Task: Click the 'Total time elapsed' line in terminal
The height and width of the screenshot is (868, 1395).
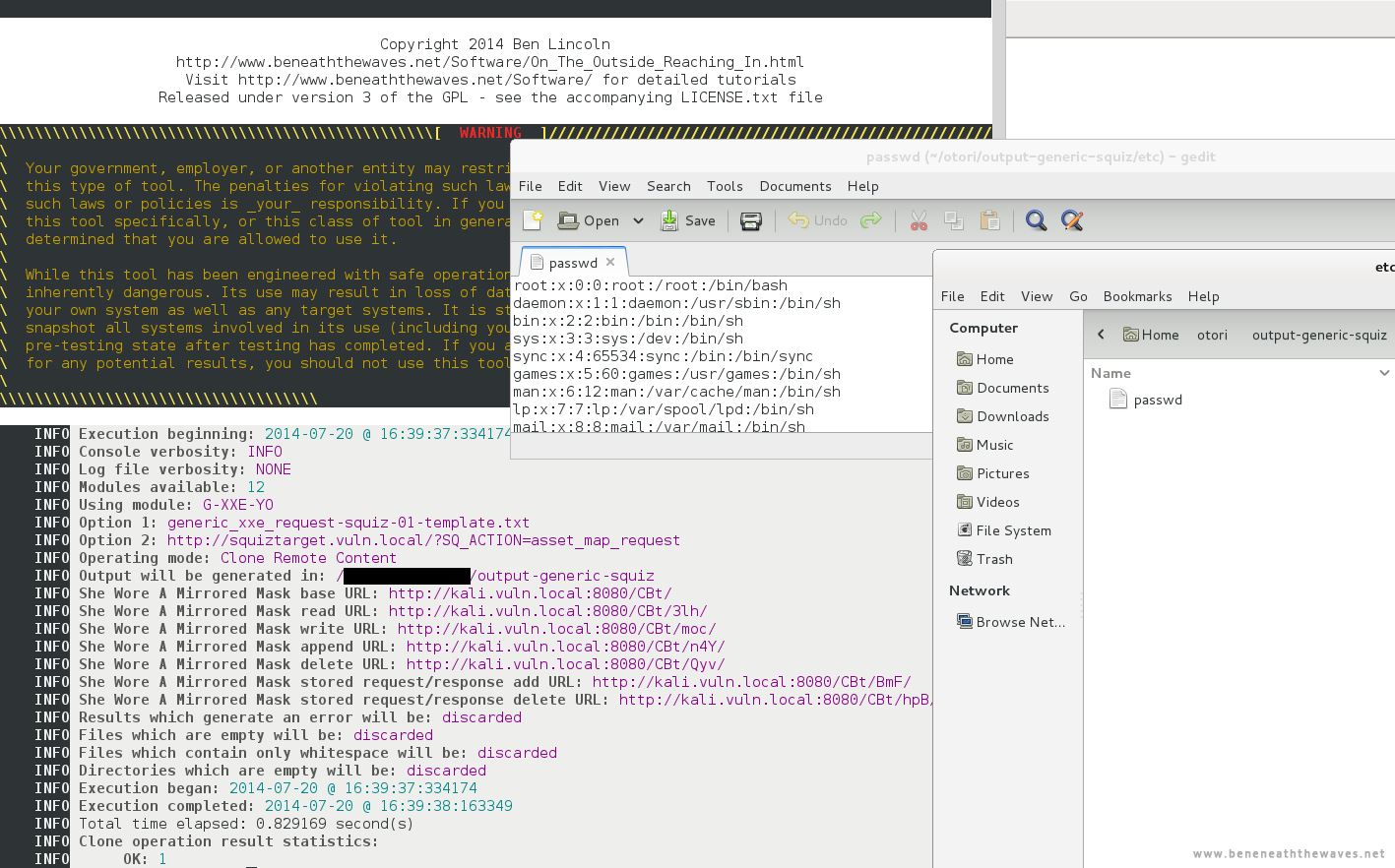Action: point(246,824)
